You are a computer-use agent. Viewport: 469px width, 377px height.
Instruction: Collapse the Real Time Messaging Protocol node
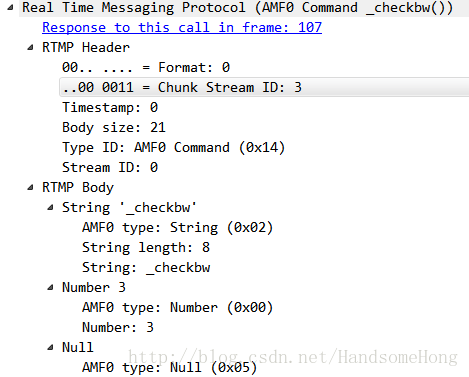(x=10, y=7)
